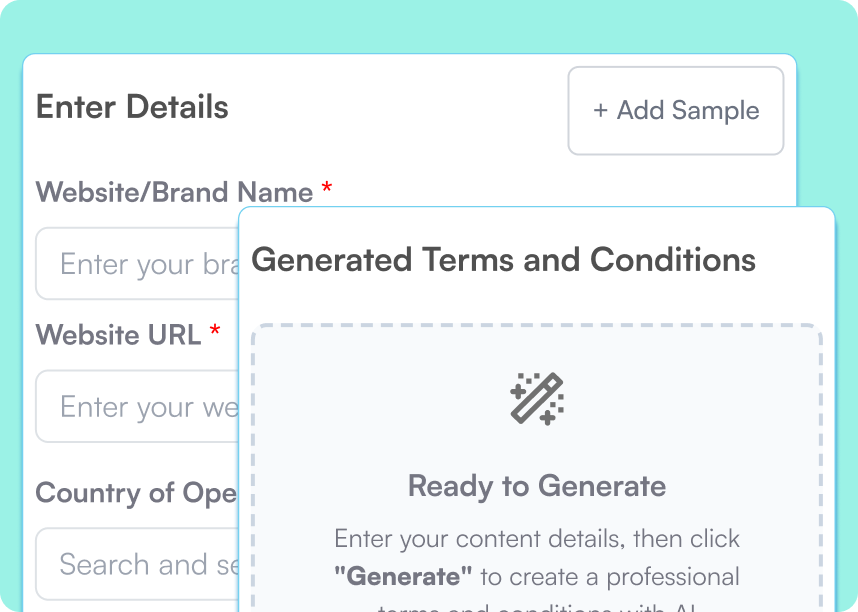858x612 pixels.
Task: Click the magic wand icon
Action: tap(537, 399)
